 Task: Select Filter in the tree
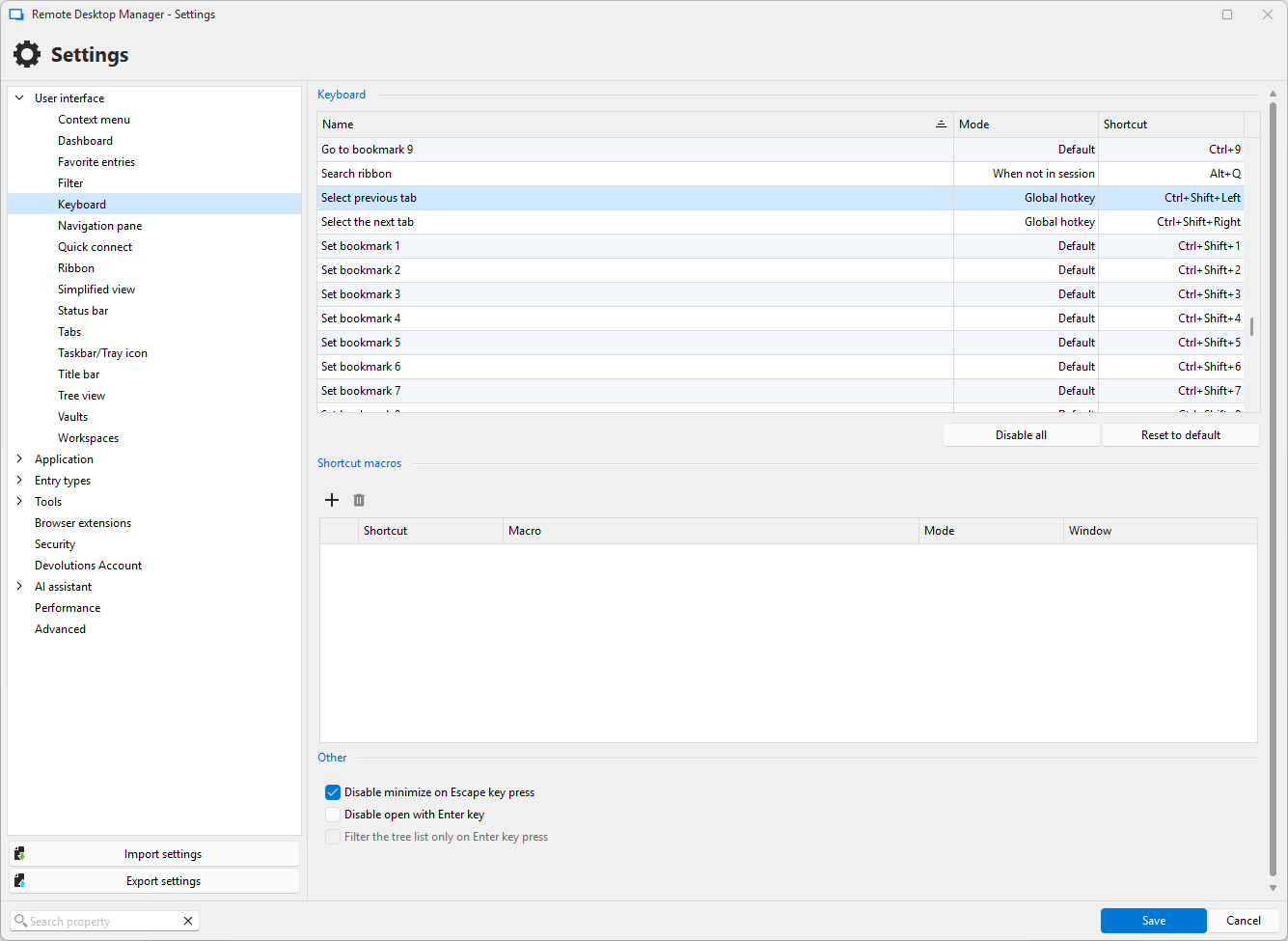70,183
